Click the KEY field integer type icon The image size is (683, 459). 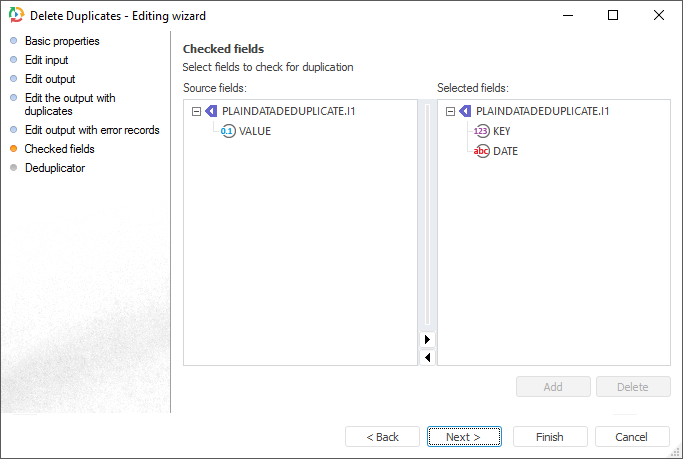482,131
